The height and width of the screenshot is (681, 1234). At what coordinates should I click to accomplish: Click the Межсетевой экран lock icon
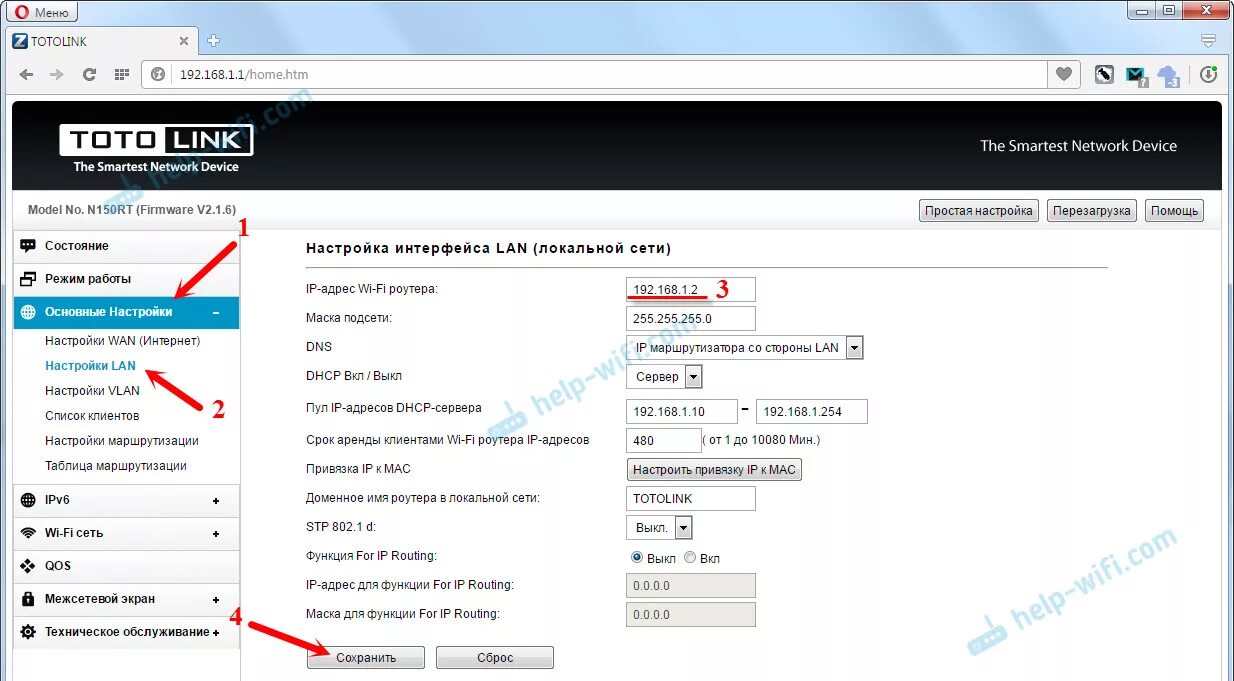tap(28, 599)
